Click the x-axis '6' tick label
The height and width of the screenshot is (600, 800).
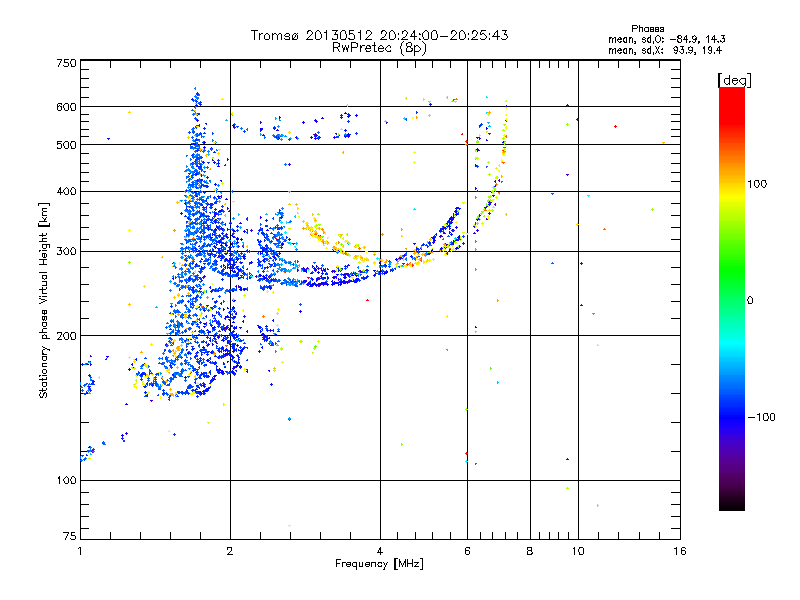[x=467, y=551]
